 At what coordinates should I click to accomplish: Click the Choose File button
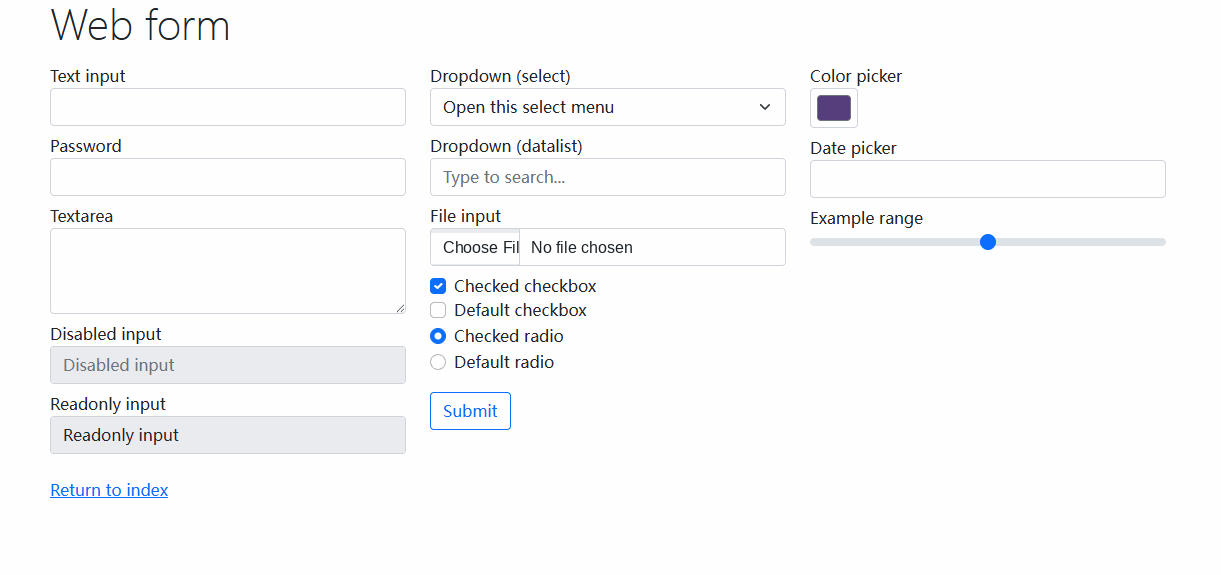point(475,247)
